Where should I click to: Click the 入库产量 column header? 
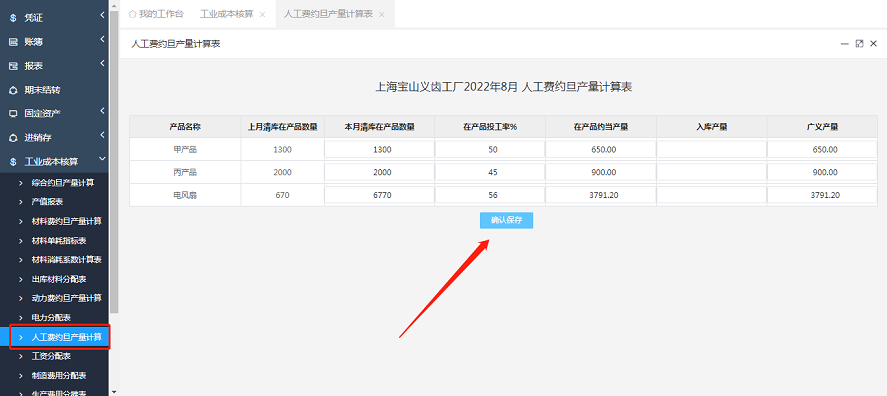712,127
